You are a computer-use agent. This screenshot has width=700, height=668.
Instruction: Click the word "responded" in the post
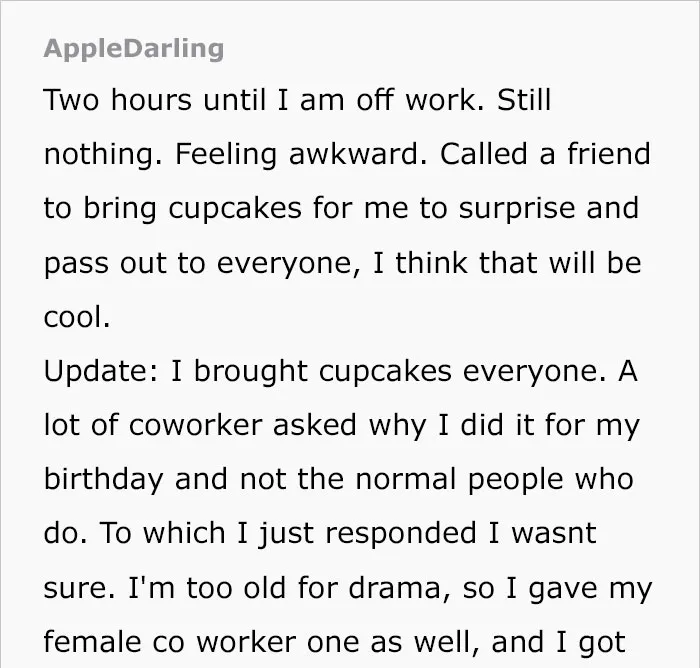point(401,534)
